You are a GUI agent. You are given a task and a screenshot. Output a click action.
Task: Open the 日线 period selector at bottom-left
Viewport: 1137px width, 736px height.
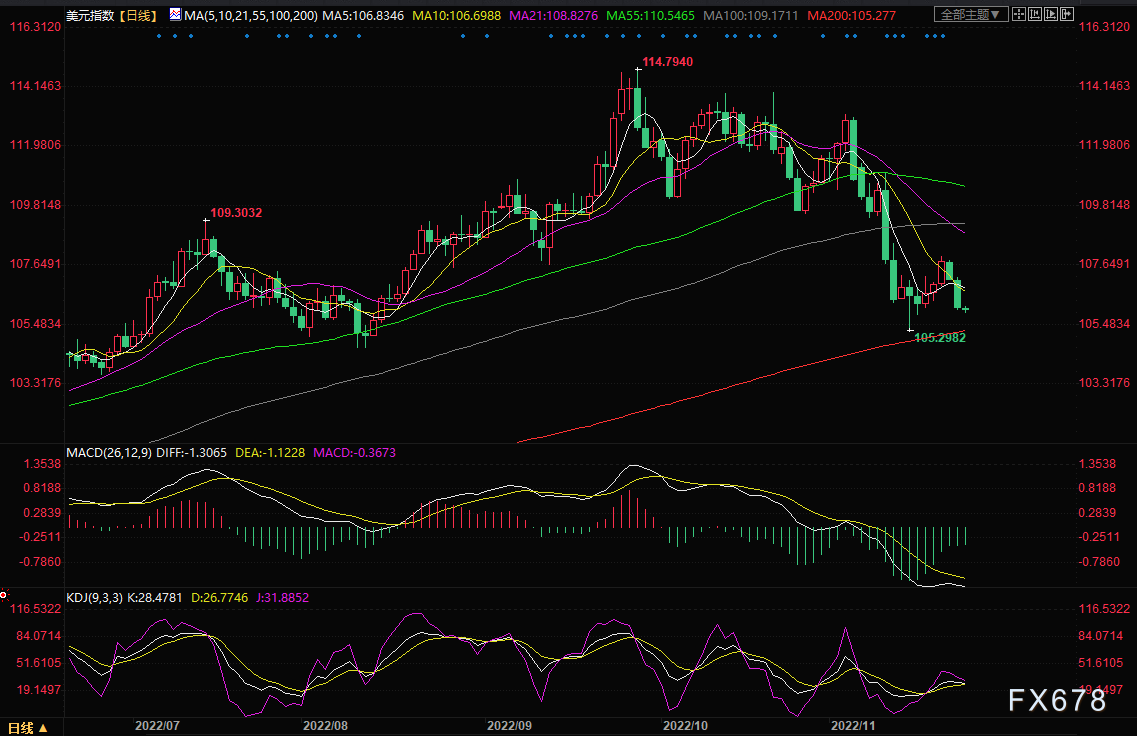click(20, 726)
